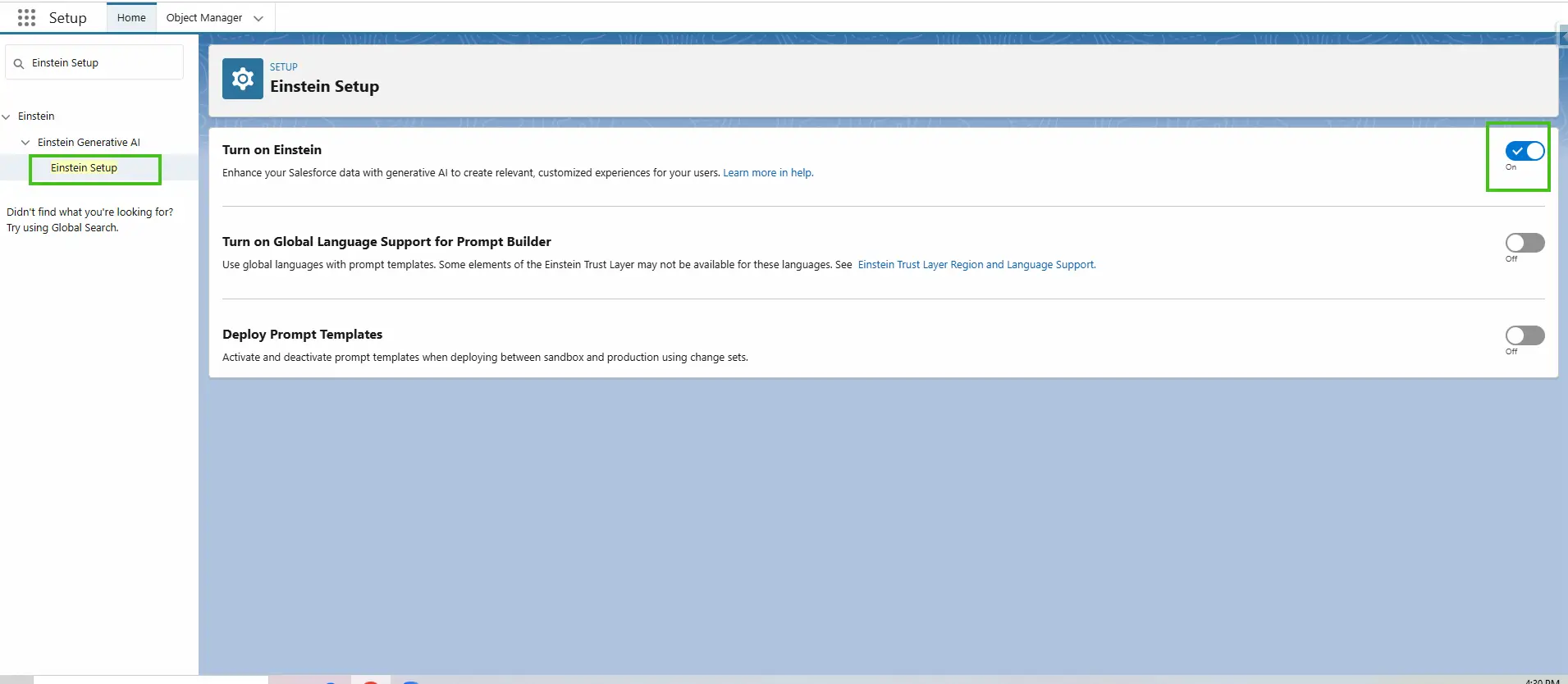
Task: Click the Setup app name label
Action: (x=67, y=18)
